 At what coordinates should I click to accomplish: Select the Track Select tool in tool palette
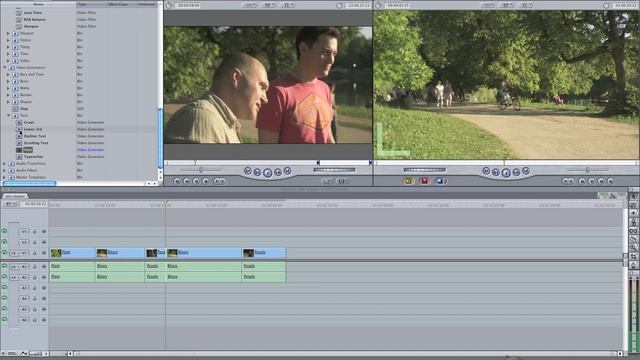[x=633, y=213]
